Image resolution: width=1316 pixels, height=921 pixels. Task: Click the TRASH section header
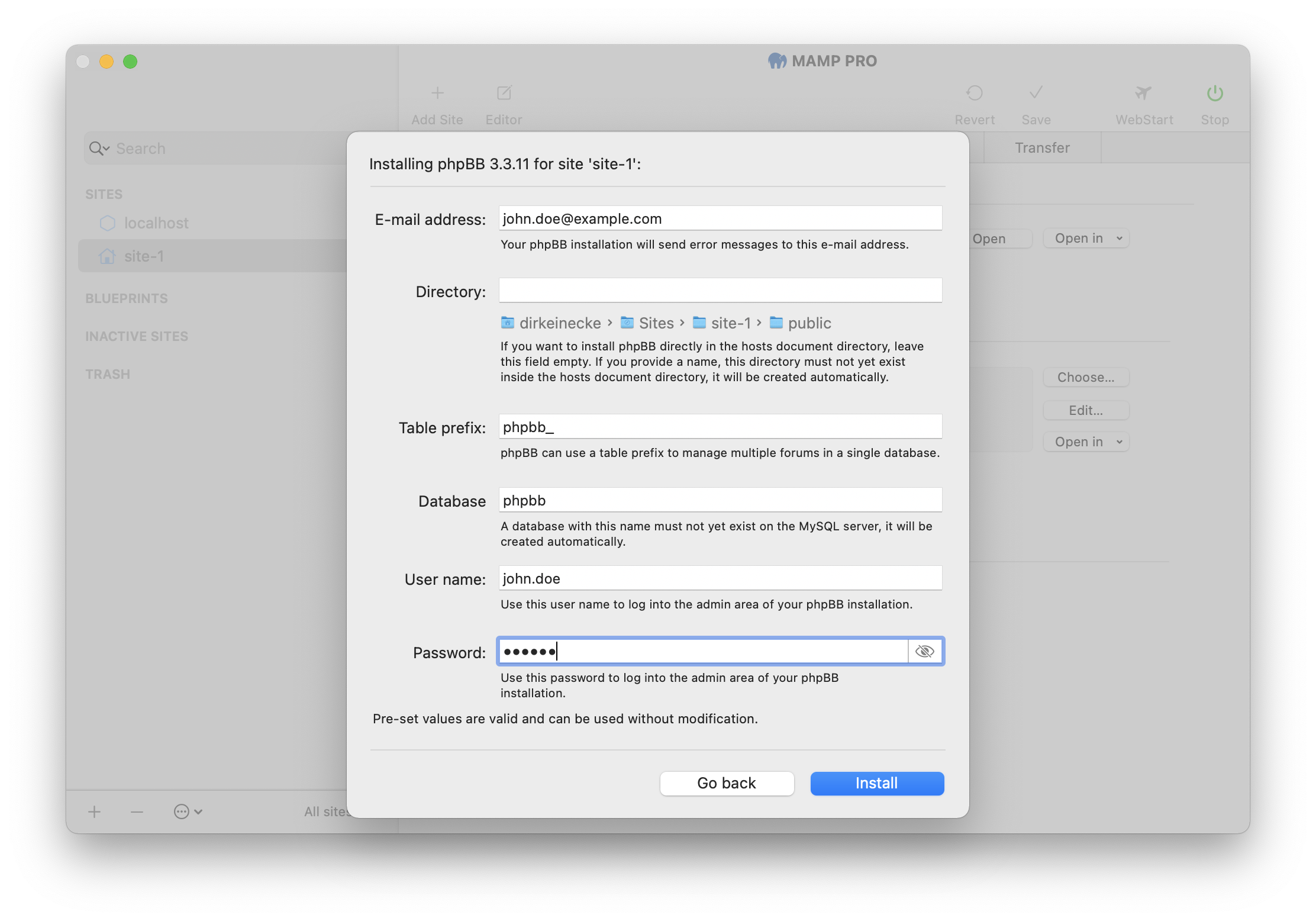point(108,374)
